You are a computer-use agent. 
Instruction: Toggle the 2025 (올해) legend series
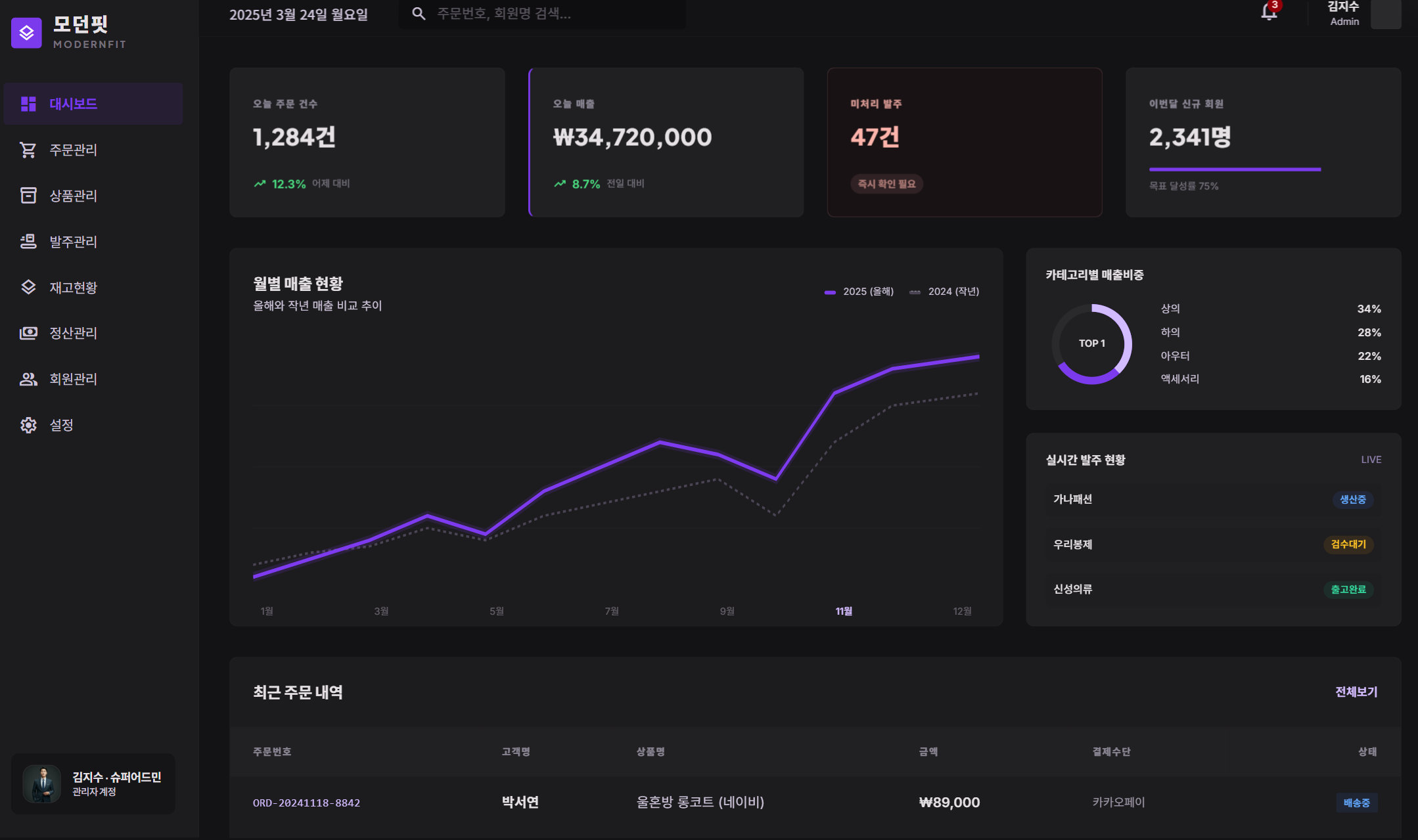click(859, 292)
